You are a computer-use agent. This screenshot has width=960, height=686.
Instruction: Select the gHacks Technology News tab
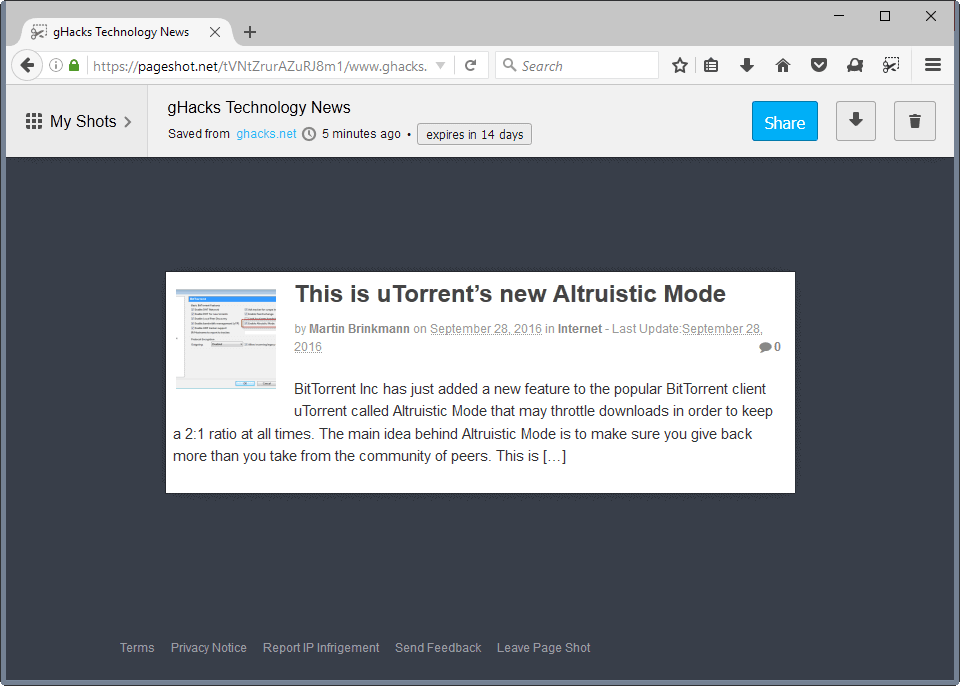pos(120,31)
